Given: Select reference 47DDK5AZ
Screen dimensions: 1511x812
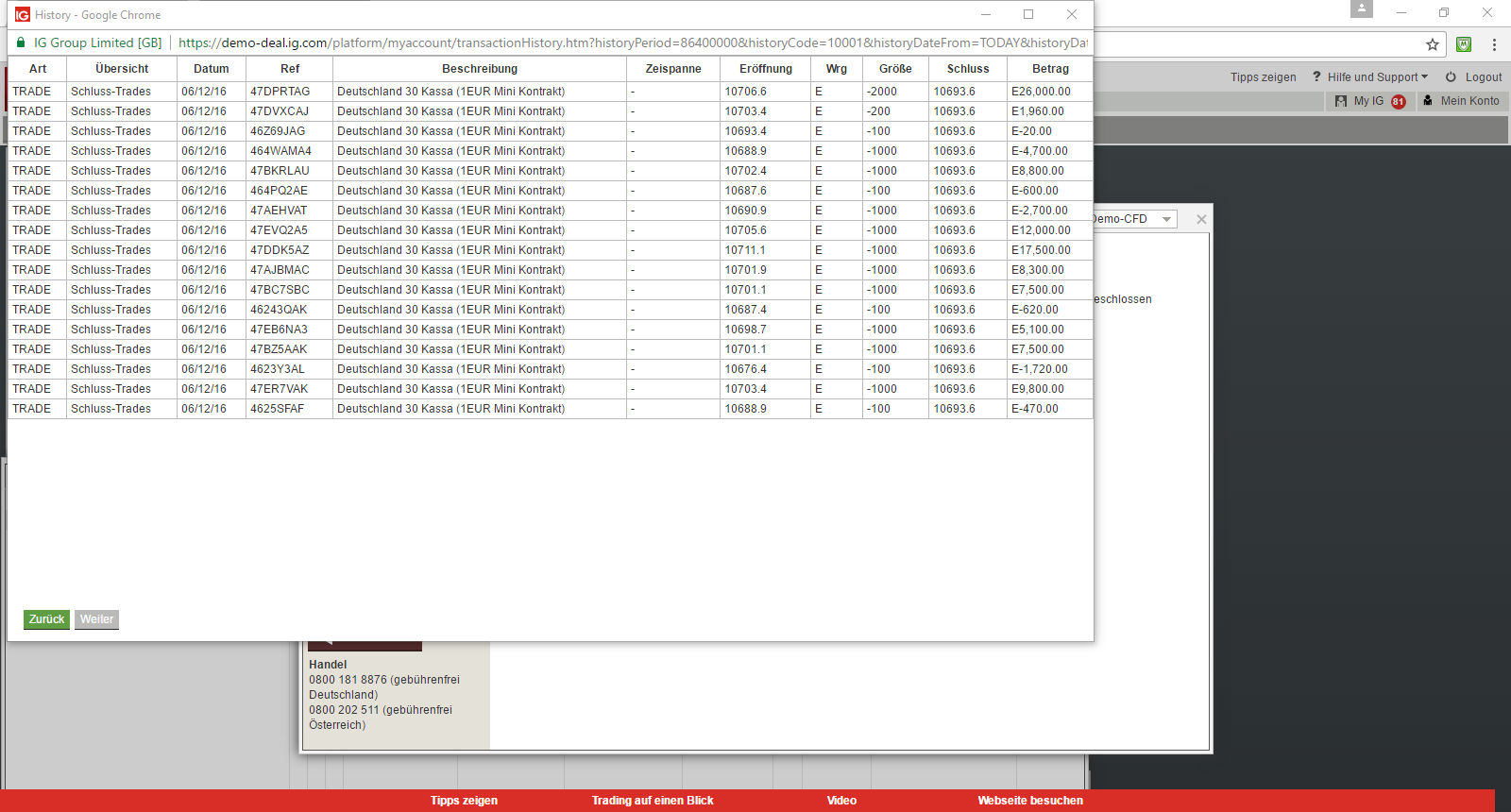Looking at the screenshot, I should (x=280, y=250).
